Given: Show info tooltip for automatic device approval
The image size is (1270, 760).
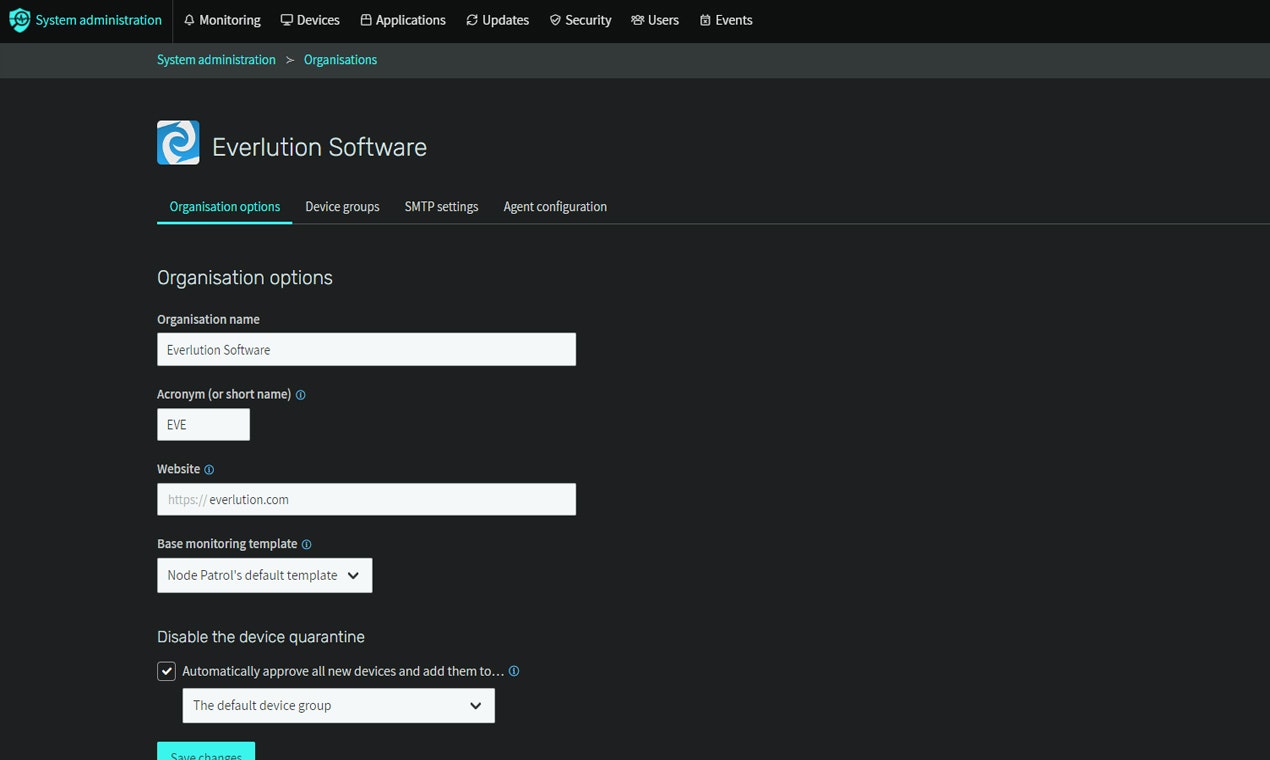Looking at the screenshot, I should click(x=514, y=671).
